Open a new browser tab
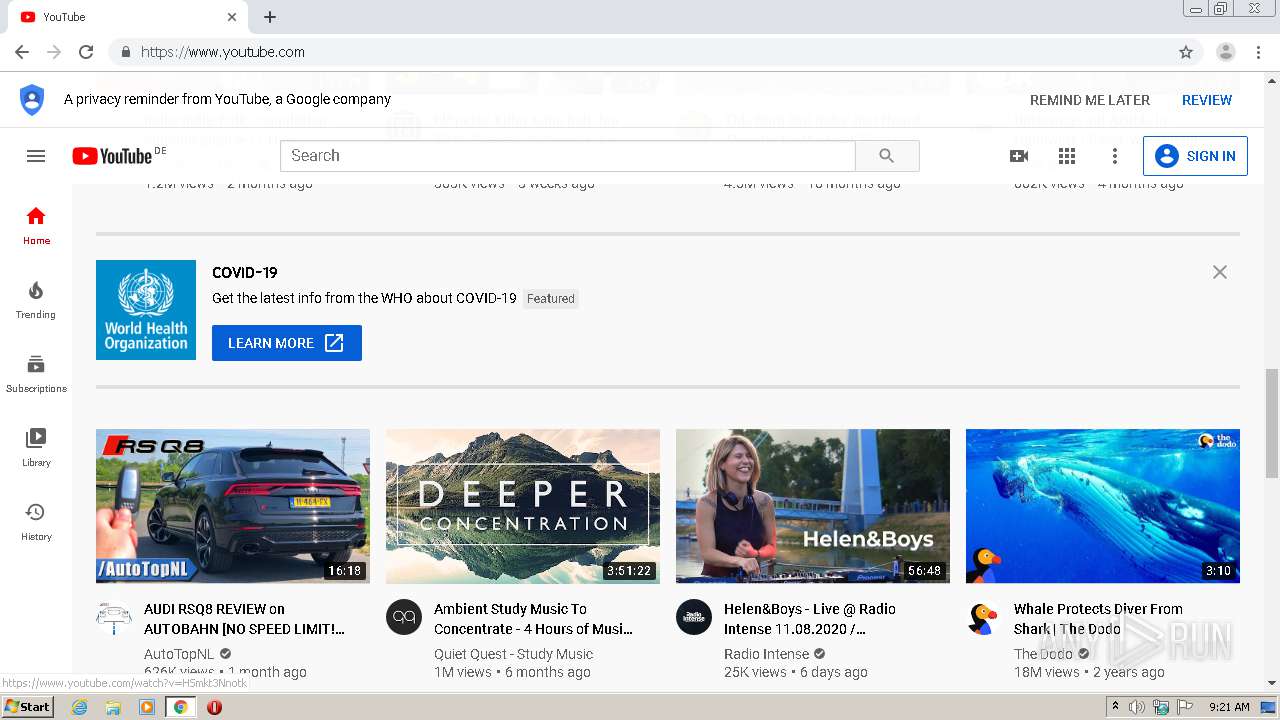Viewport: 1280px width, 720px height. tap(270, 17)
